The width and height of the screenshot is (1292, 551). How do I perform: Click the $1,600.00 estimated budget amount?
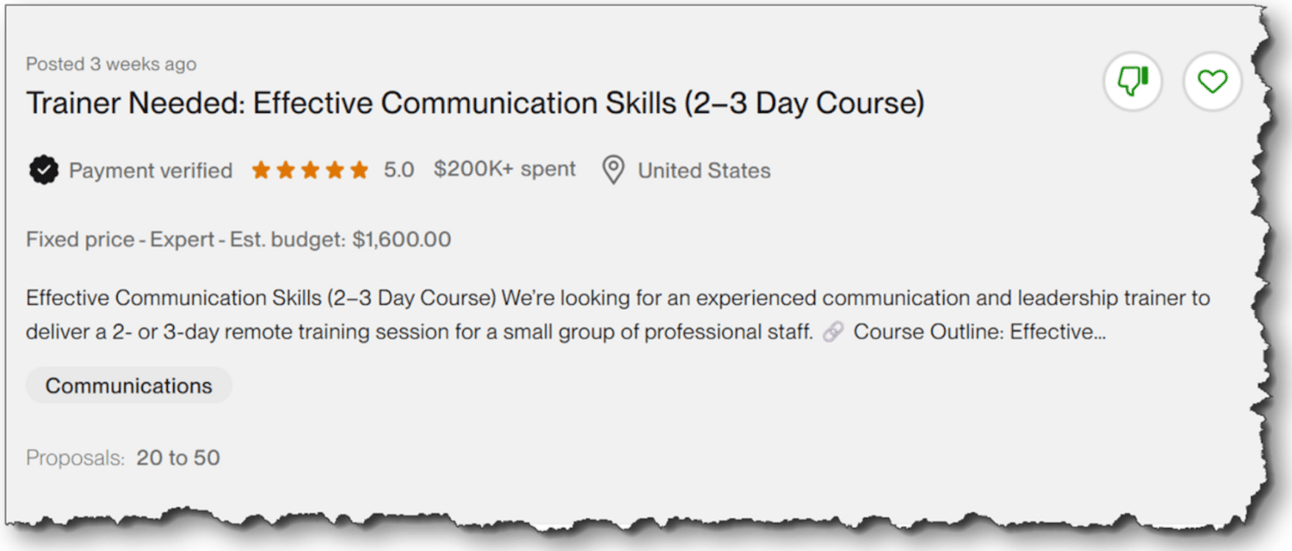click(x=401, y=240)
